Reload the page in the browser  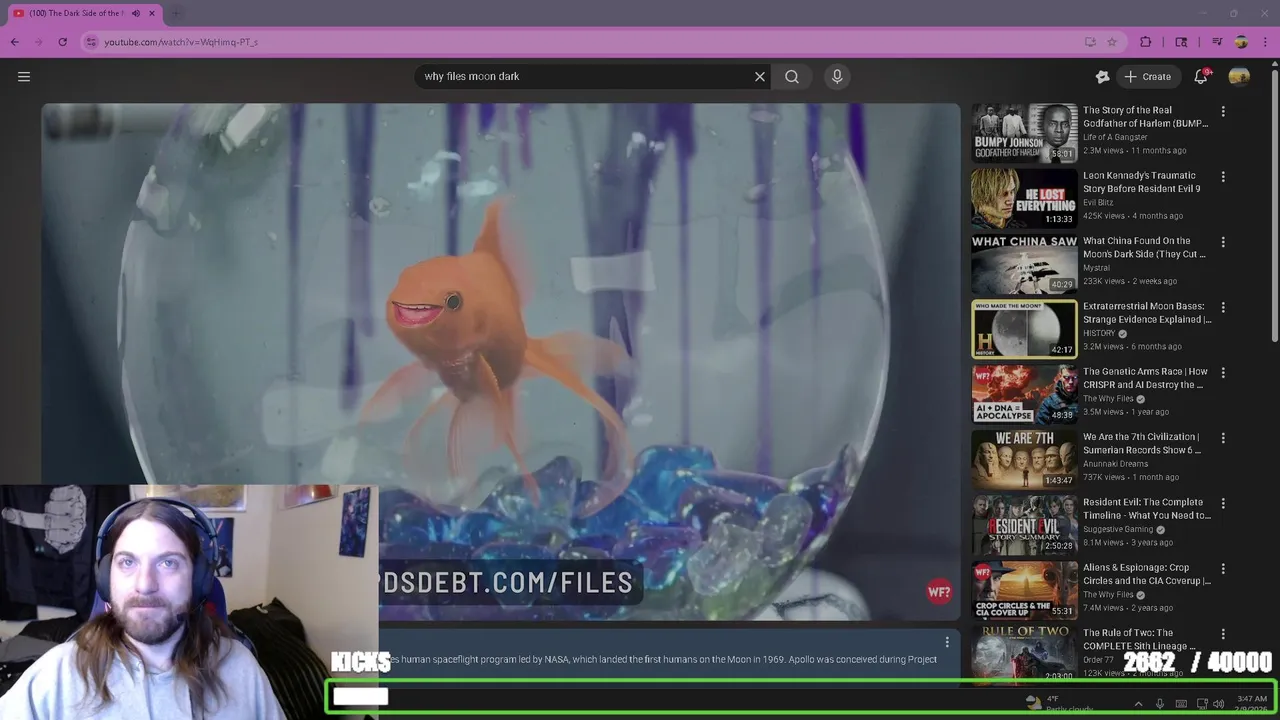point(63,42)
